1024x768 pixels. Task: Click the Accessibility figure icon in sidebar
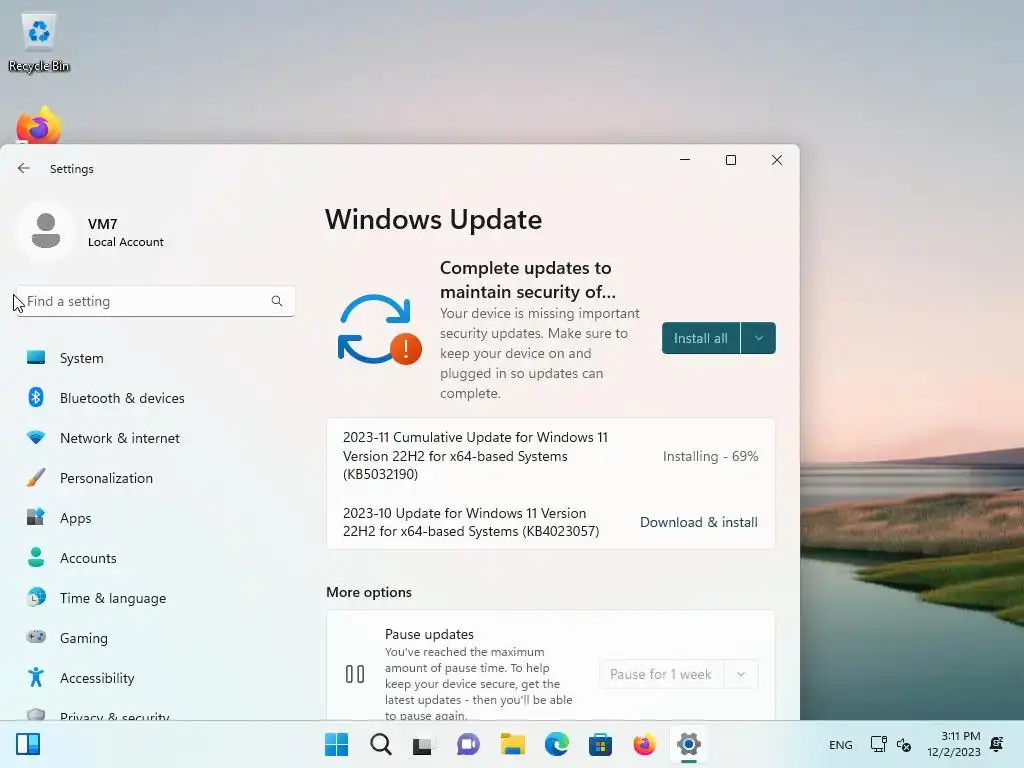point(36,677)
